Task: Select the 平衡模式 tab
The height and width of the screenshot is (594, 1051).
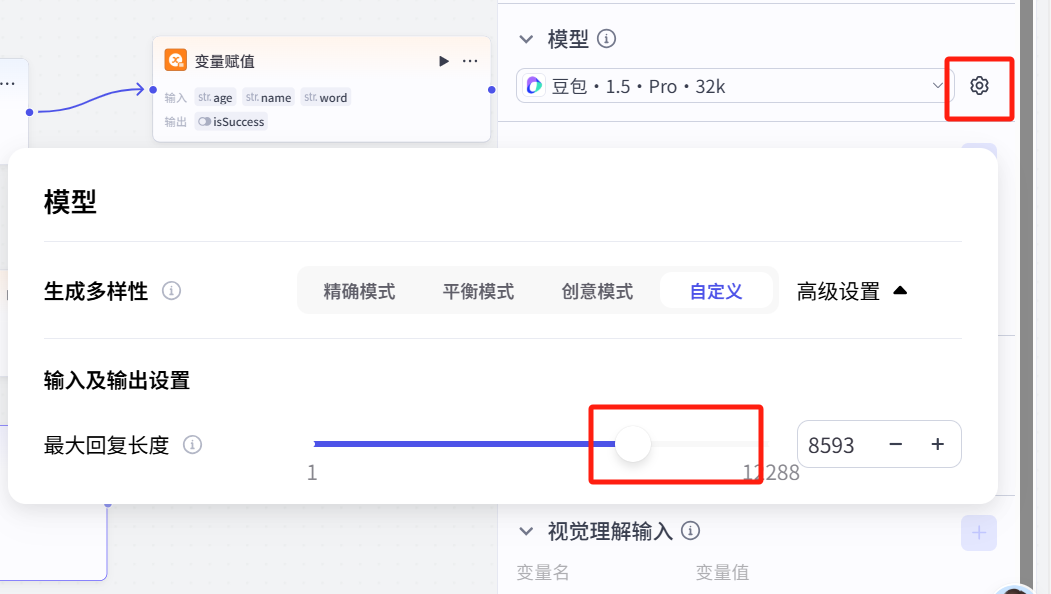Action: coord(478,290)
